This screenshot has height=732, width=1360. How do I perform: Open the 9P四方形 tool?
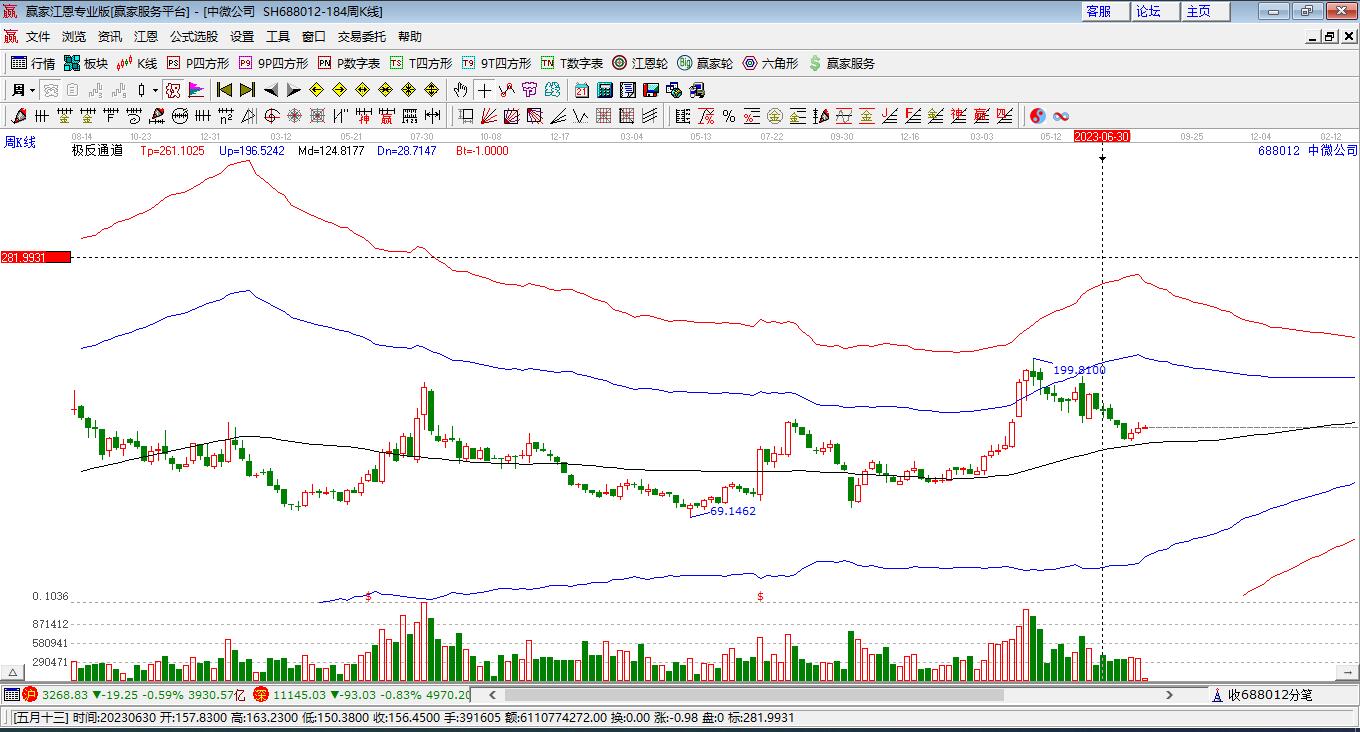click(x=273, y=63)
